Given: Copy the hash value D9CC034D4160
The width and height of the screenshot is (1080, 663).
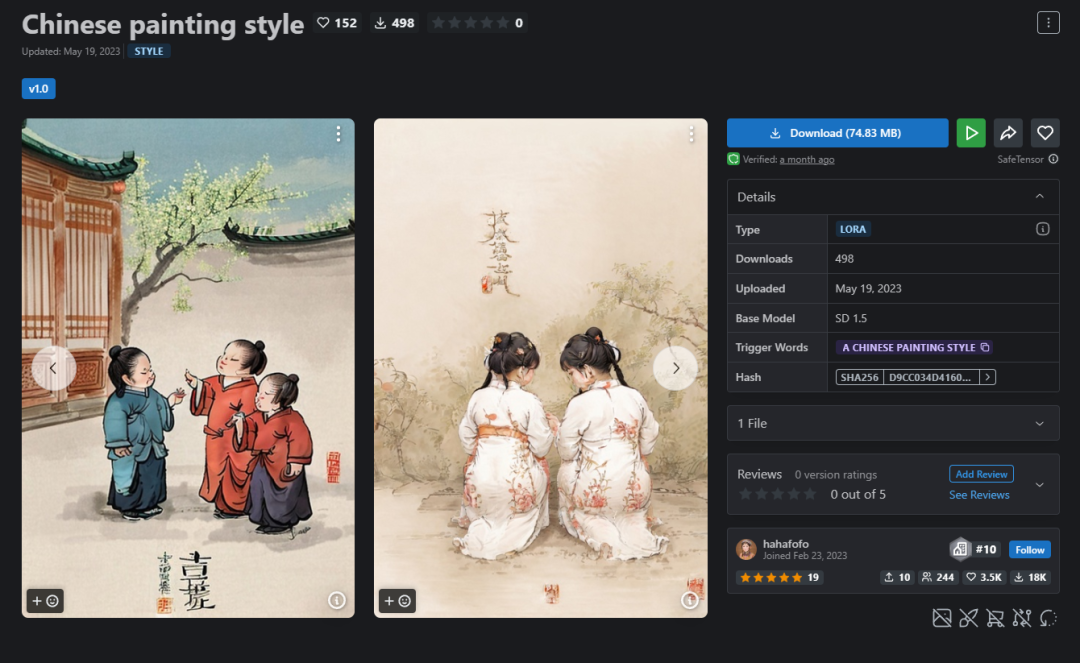Looking at the screenshot, I should point(931,377).
